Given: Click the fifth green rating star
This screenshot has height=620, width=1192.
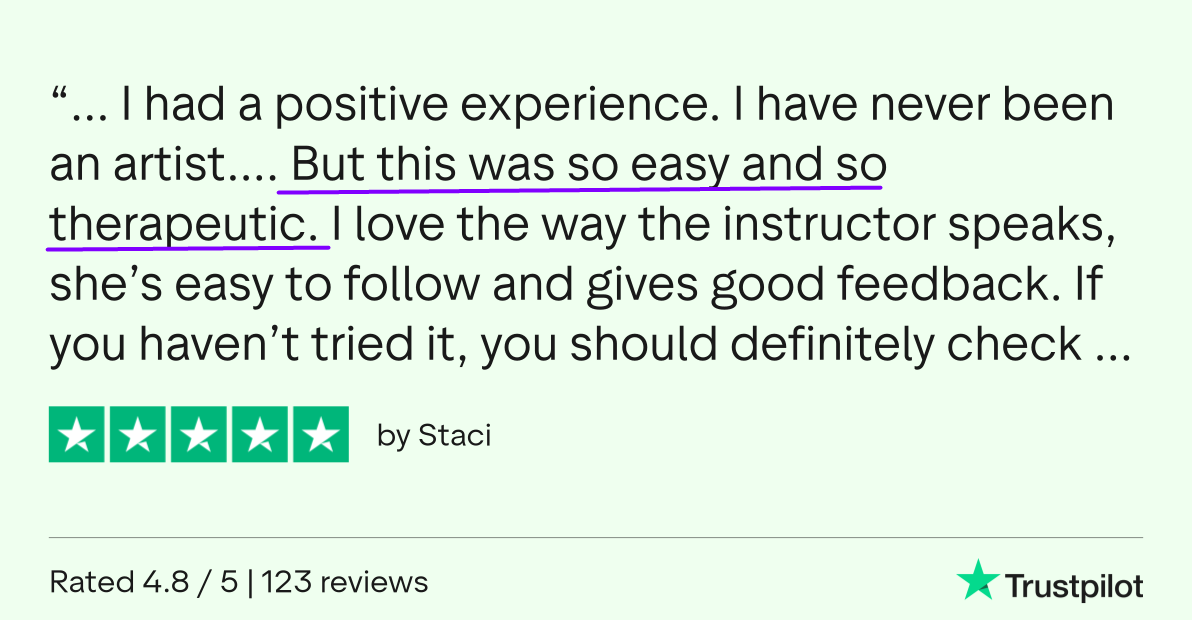Looking at the screenshot, I should click(x=321, y=435).
